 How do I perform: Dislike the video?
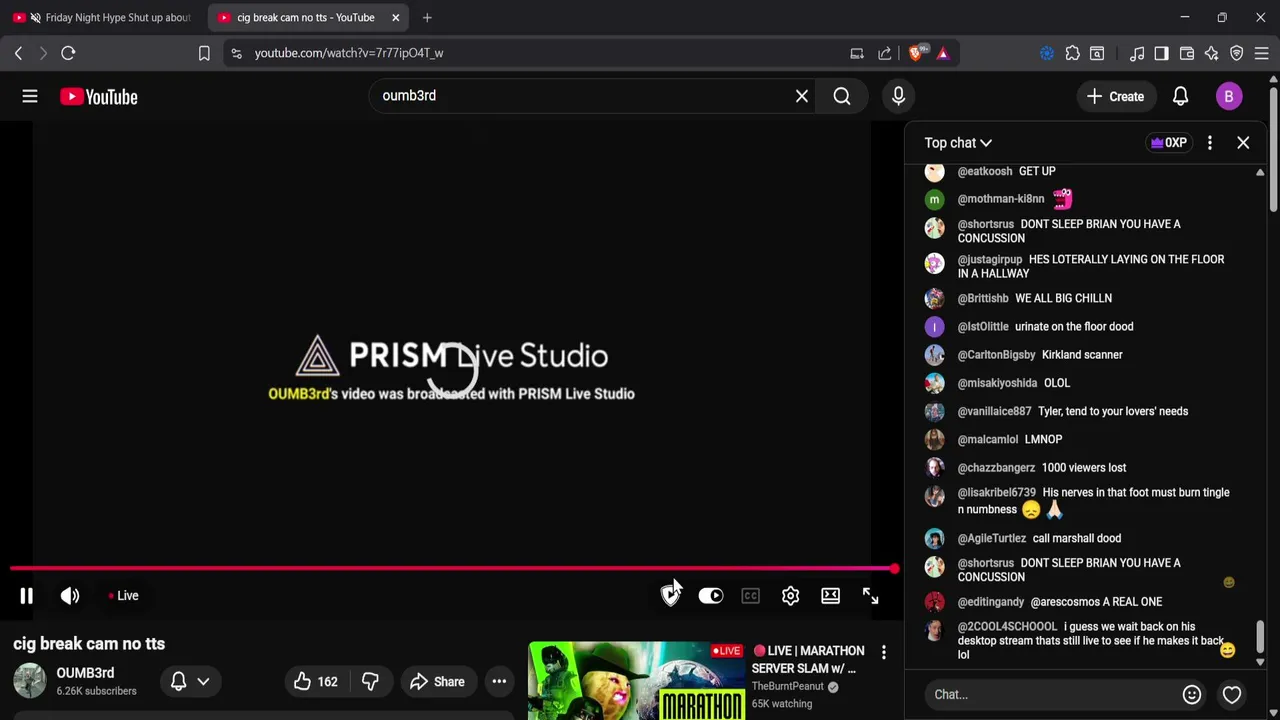tap(370, 682)
